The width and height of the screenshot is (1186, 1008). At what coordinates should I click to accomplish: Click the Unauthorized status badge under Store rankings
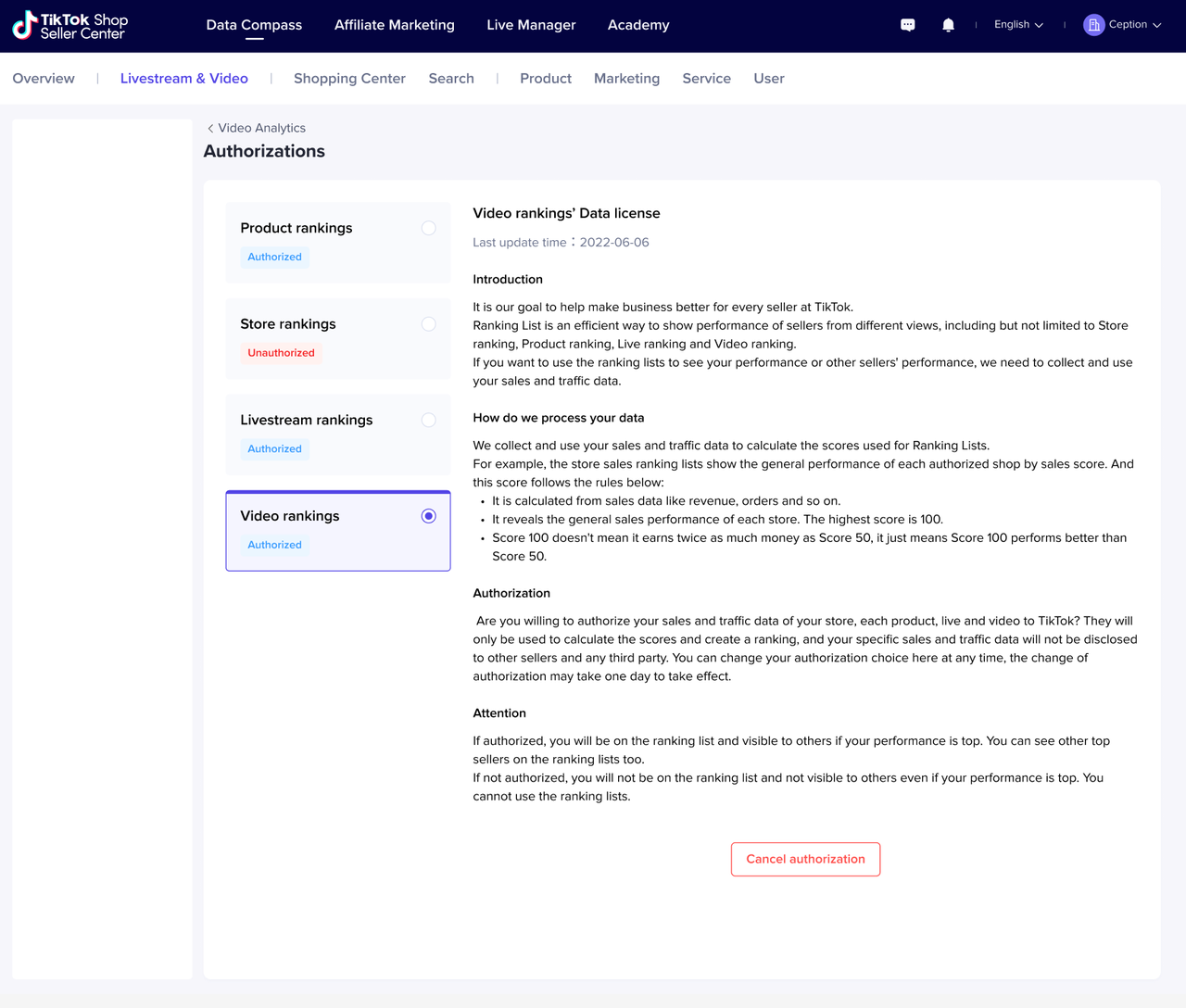coord(281,353)
